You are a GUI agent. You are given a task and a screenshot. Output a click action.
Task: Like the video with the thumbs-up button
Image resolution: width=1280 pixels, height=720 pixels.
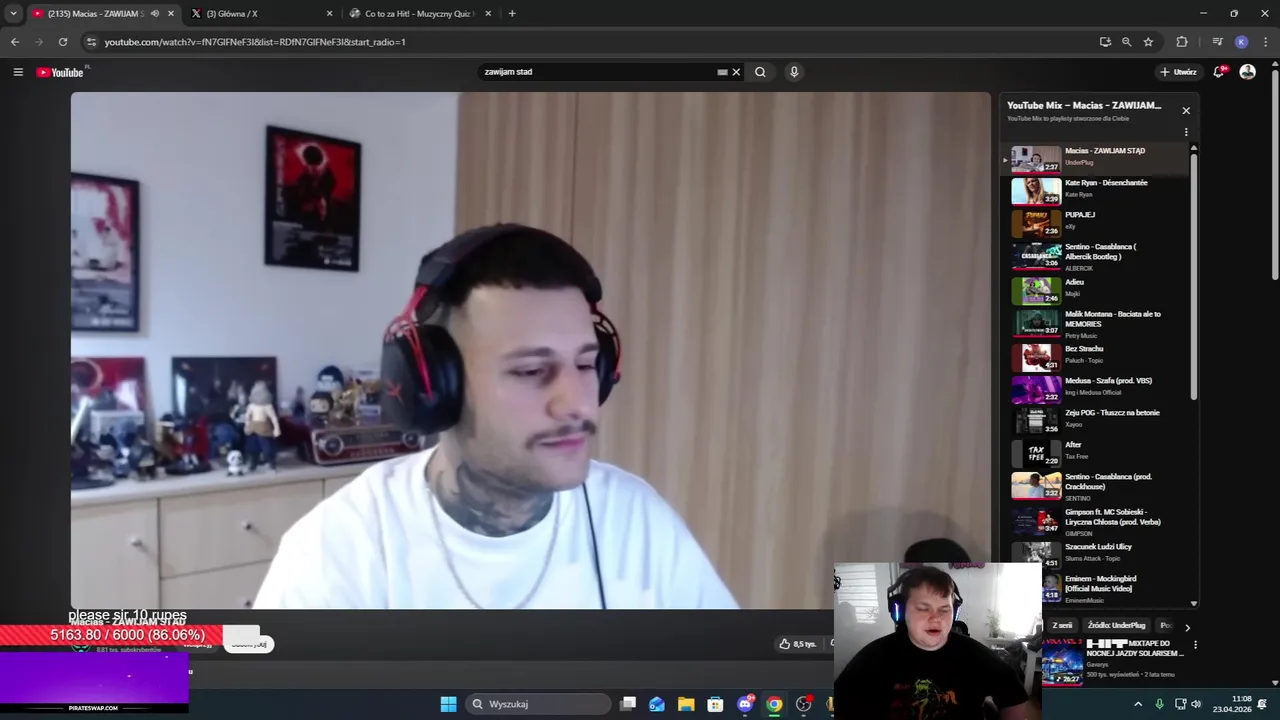click(x=799, y=644)
